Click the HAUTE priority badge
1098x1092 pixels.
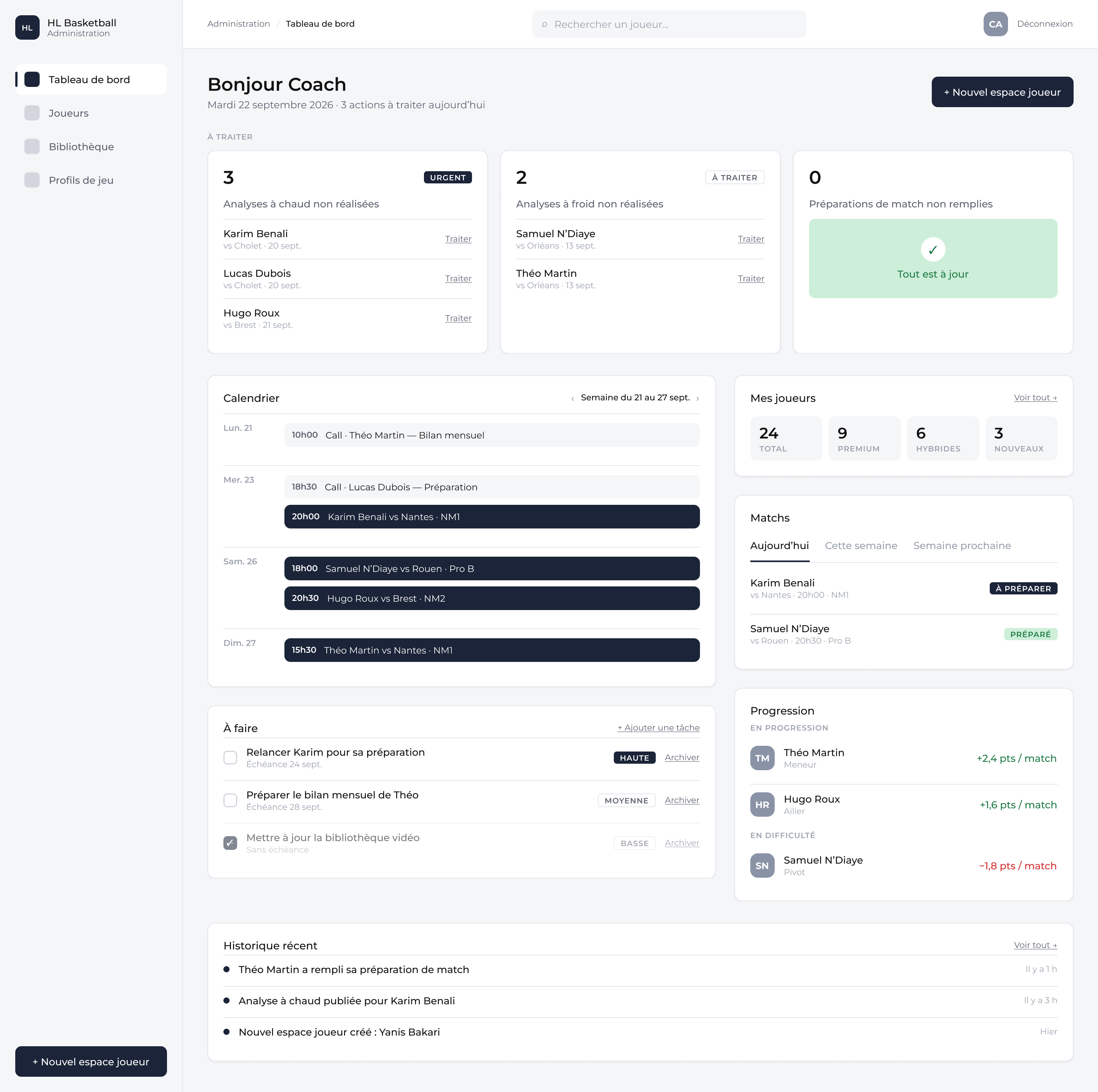click(634, 758)
